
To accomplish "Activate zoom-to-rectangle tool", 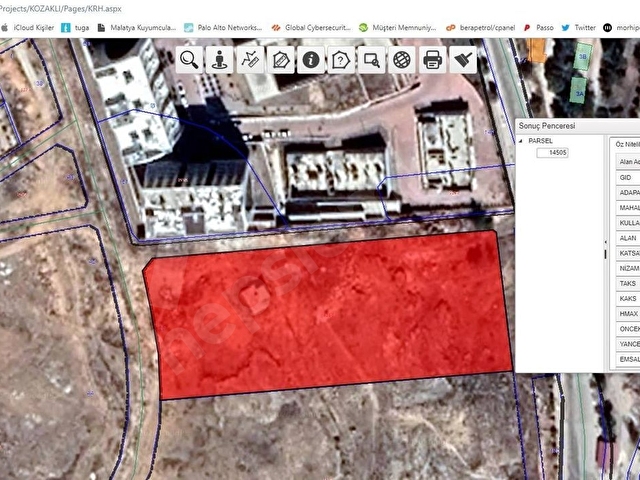I will [371, 60].
